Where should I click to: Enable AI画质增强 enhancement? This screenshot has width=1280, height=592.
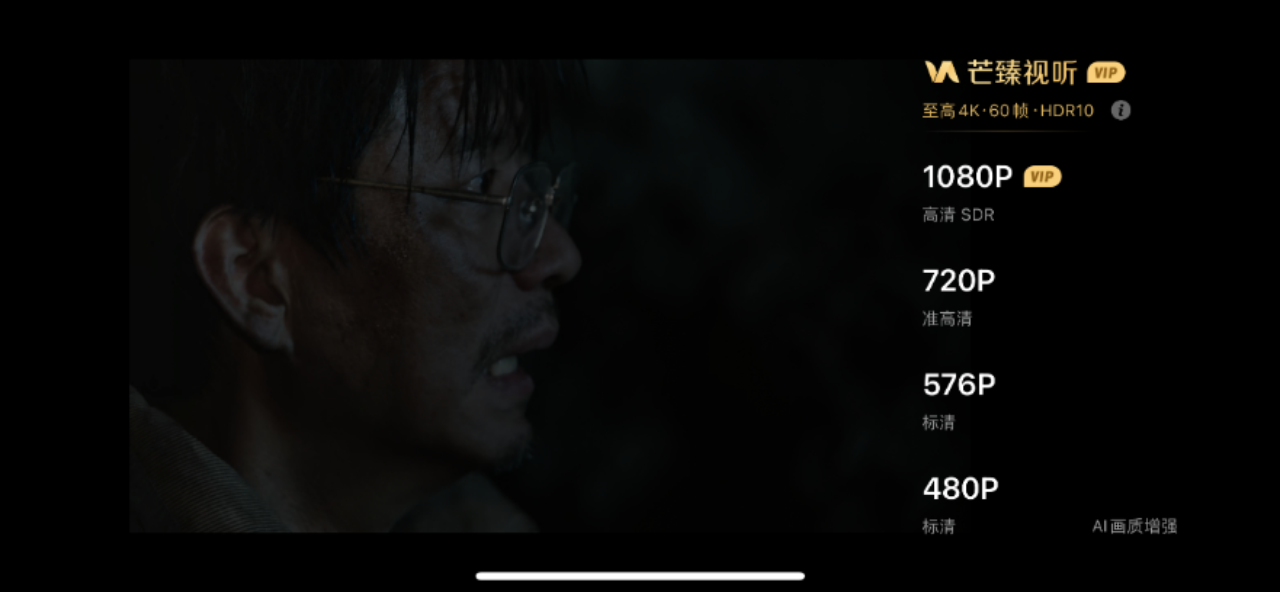point(1134,526)
